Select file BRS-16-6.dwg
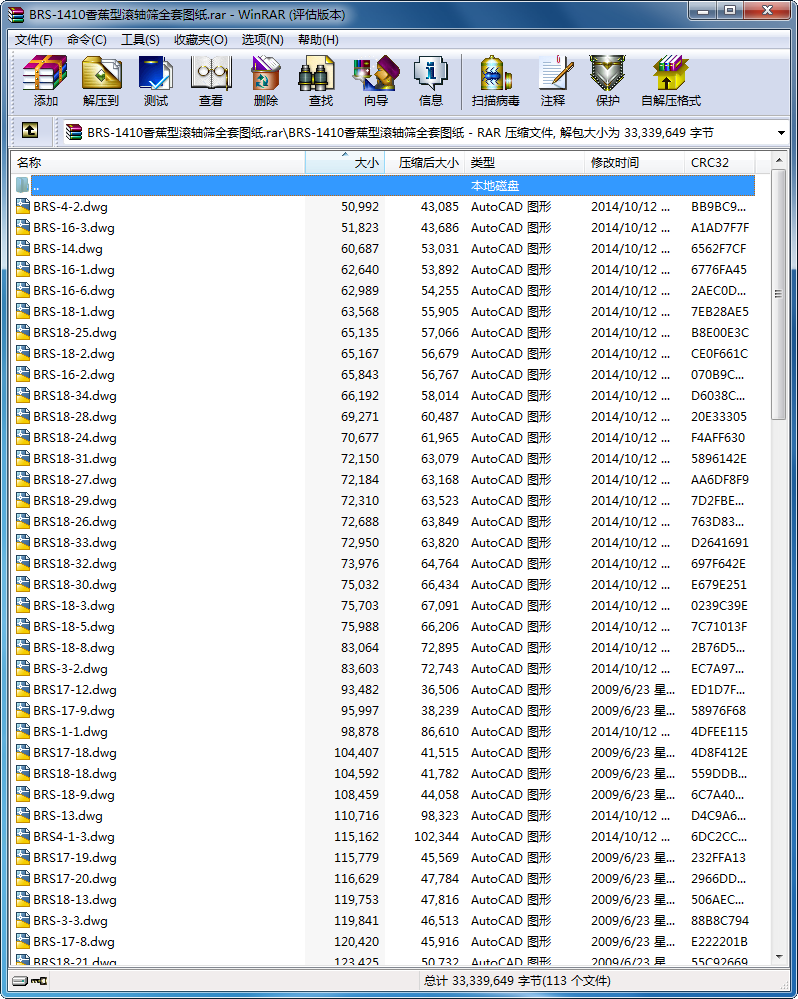 (75, 291)
